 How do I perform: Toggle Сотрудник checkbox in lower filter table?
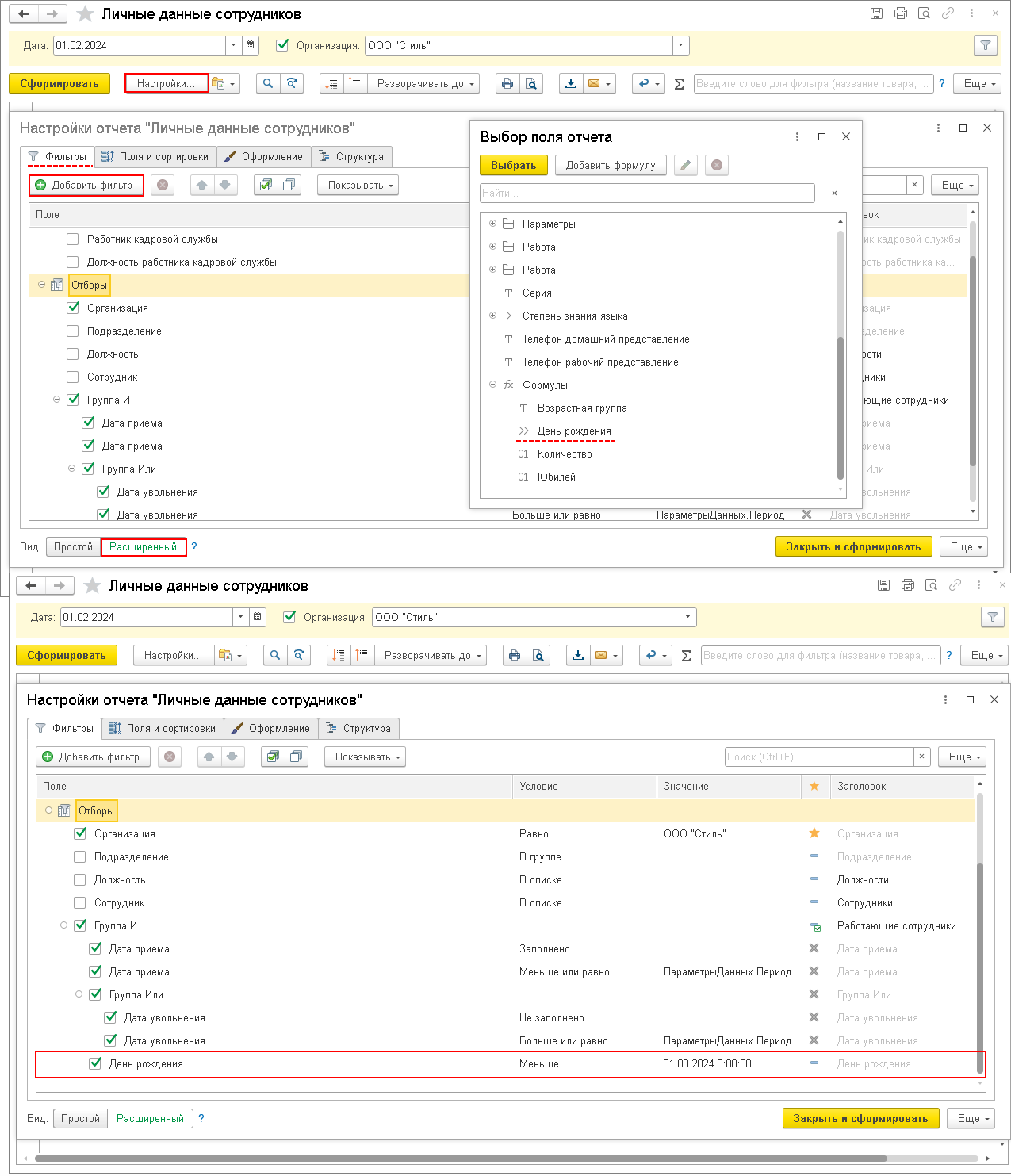coord(80,902)
